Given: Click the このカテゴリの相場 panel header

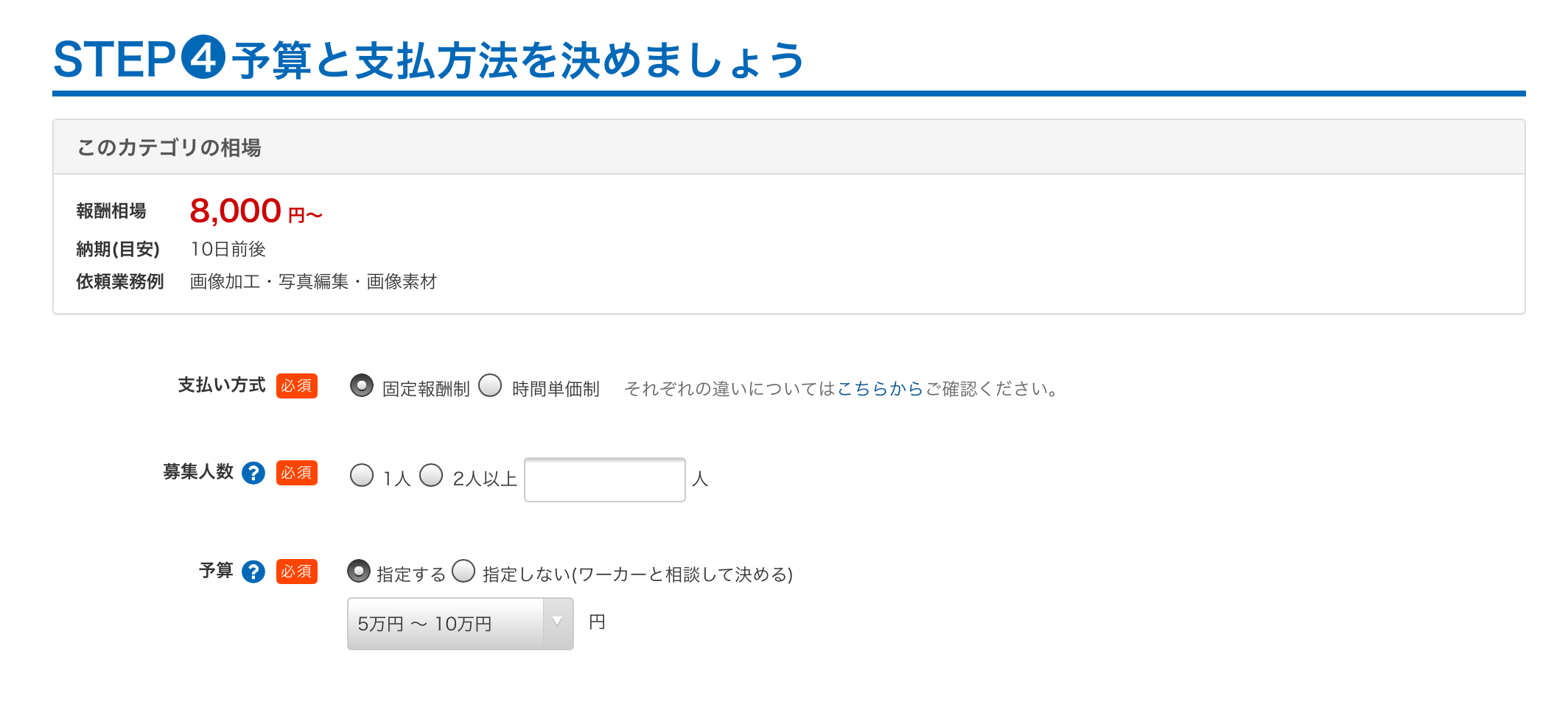Looking at the screenshot, I should coord(789,147).
